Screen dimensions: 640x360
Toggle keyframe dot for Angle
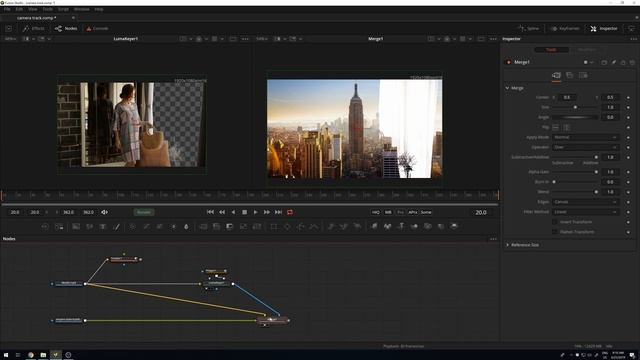click(628, 118)
